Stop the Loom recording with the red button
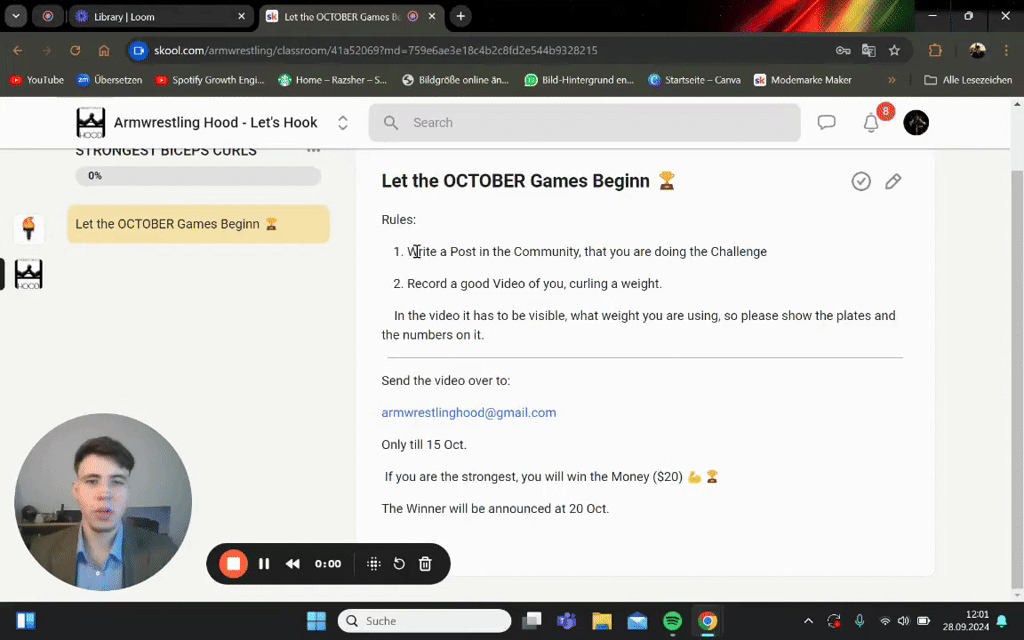Screen dimensions: 1024x640 [233, 564]
